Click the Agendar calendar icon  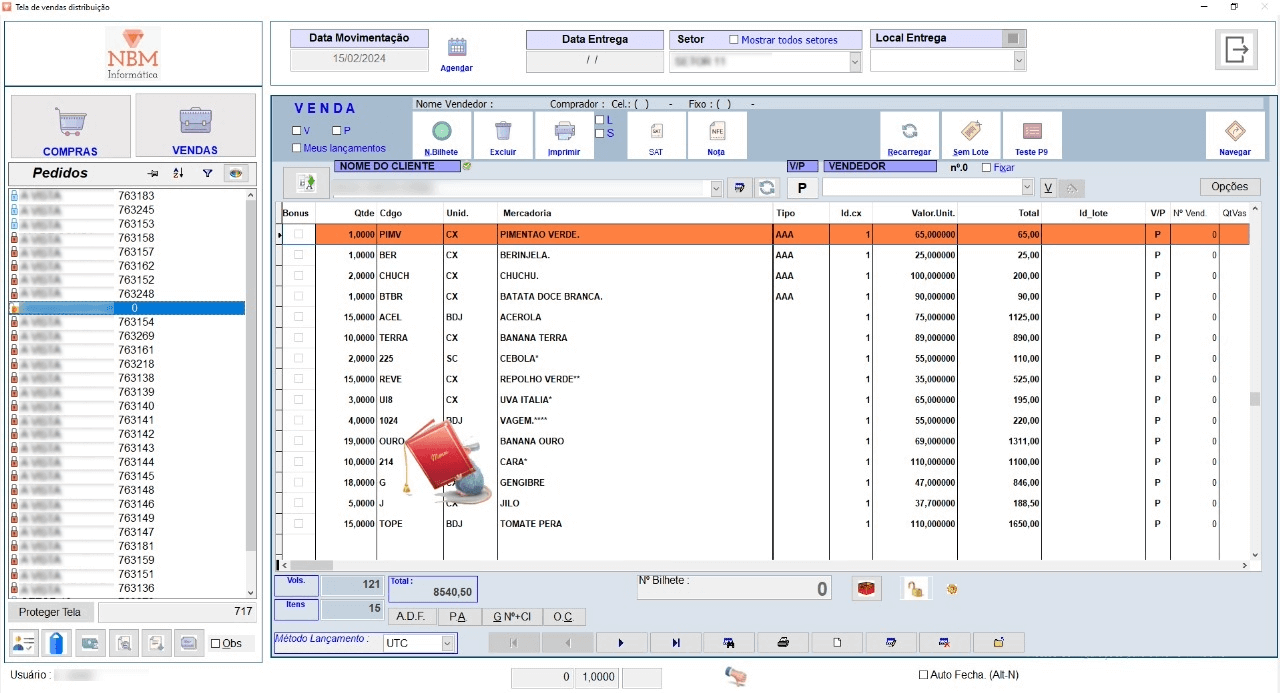click(x=457, y=47)
